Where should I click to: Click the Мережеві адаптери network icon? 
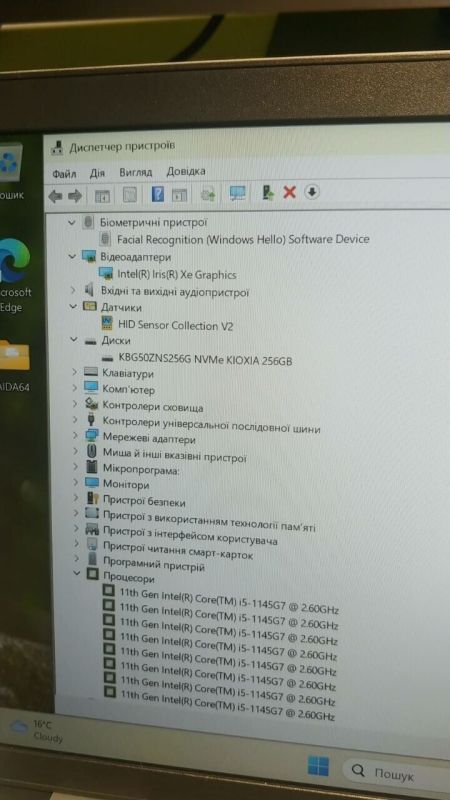[x=92, y=436]
